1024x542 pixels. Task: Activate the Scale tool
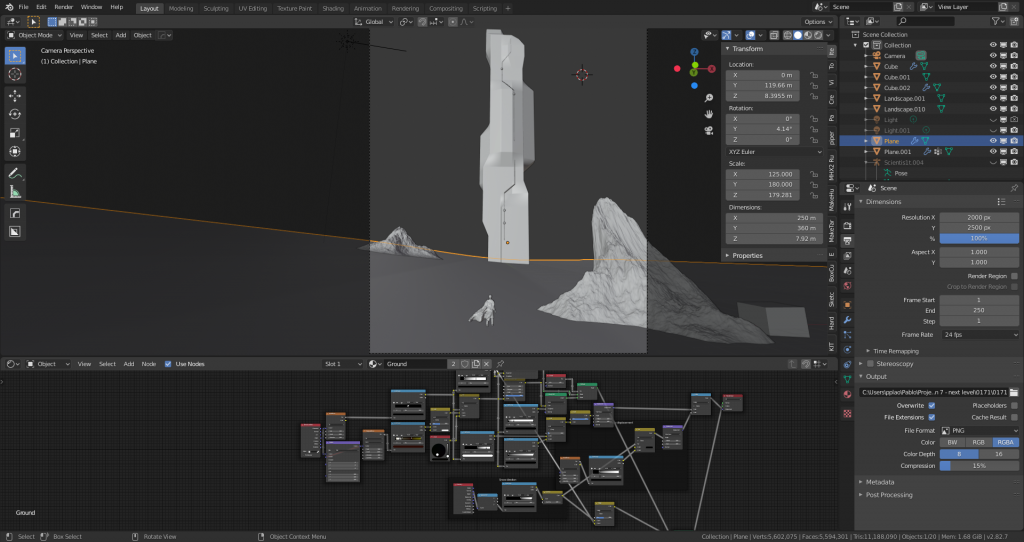click(15, 133)
